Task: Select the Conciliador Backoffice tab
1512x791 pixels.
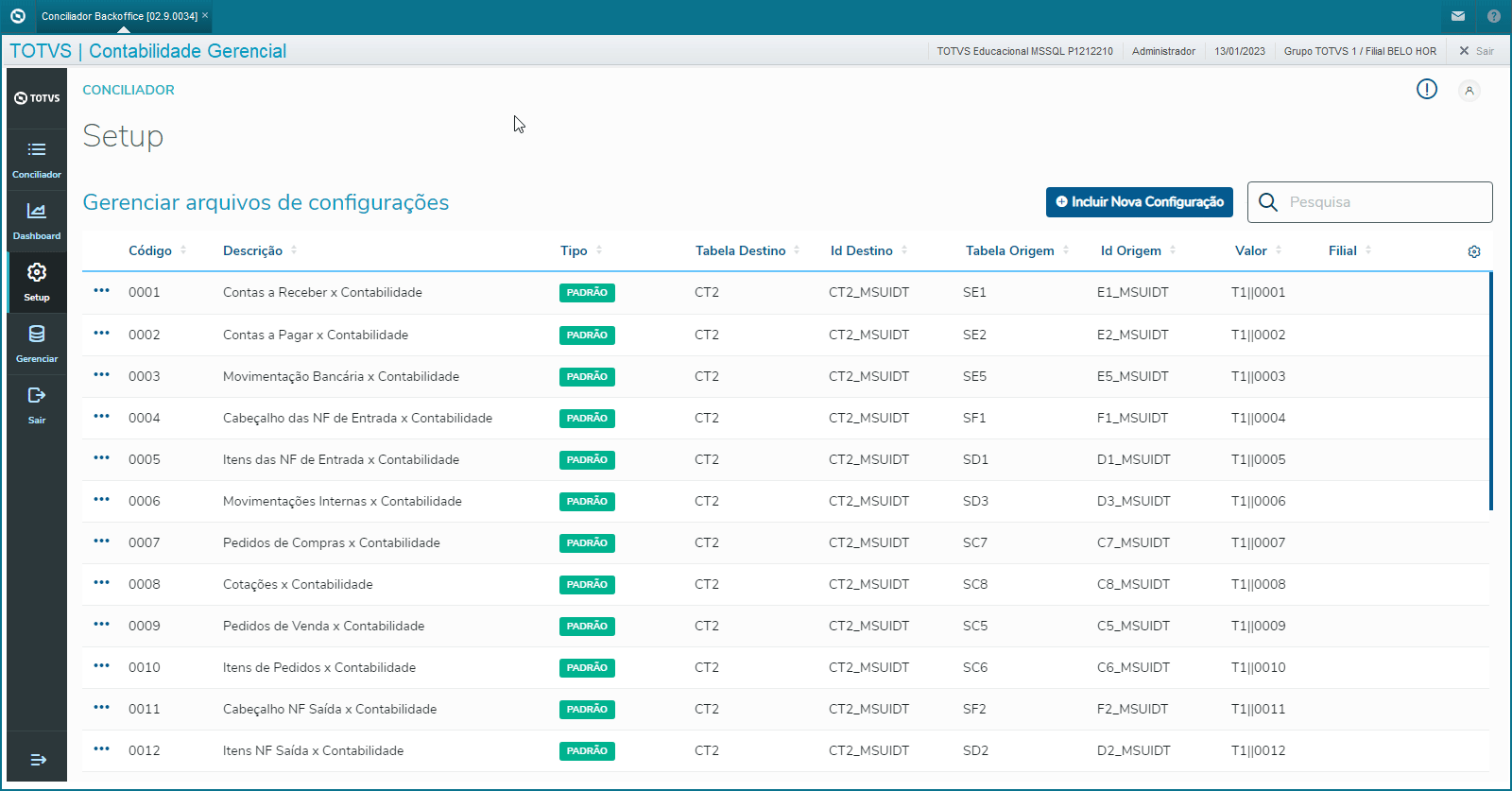Action: coord(119,16)
